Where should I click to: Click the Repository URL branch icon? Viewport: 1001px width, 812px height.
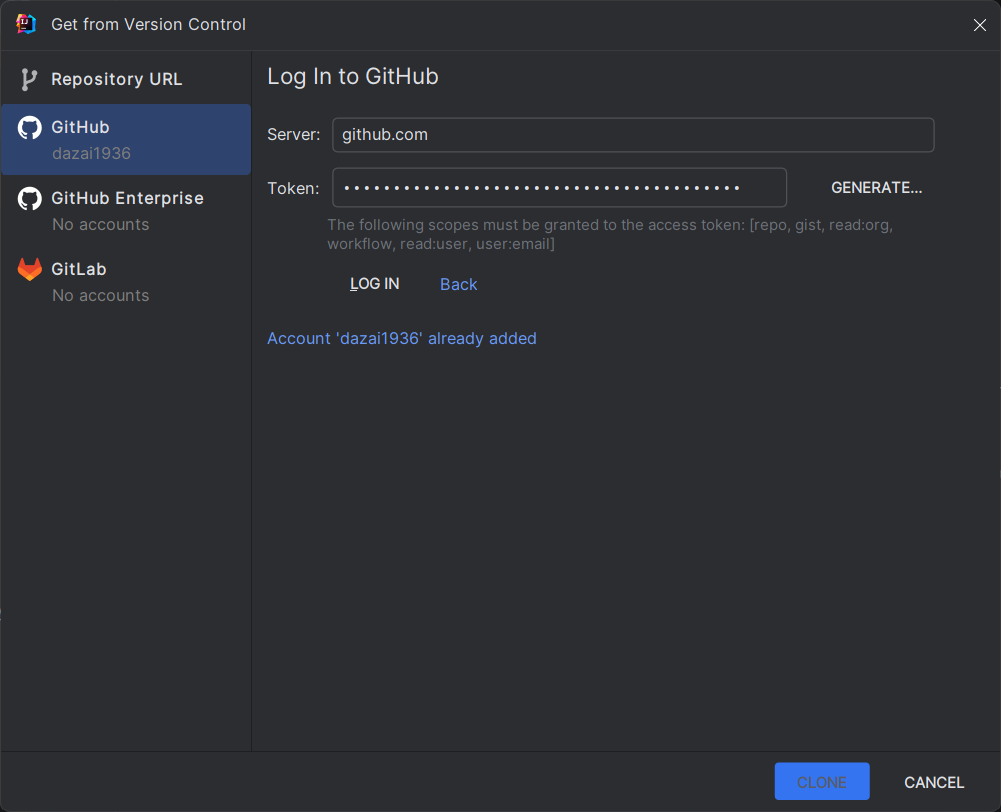point(29,79)
